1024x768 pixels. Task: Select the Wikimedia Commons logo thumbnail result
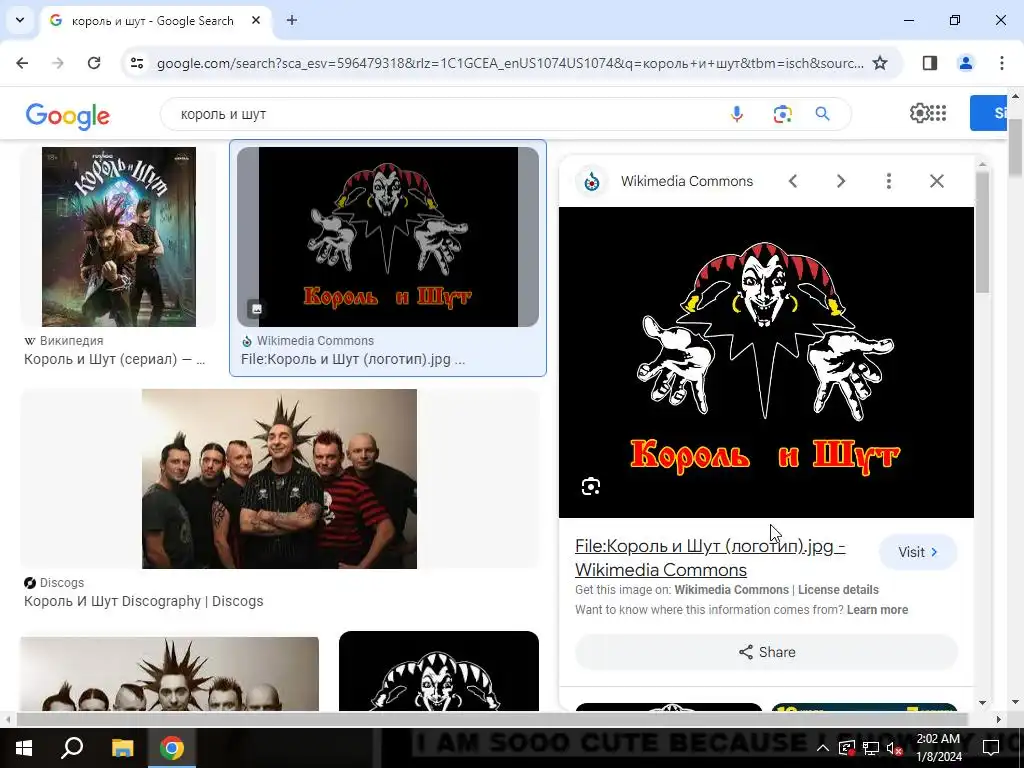388,236
